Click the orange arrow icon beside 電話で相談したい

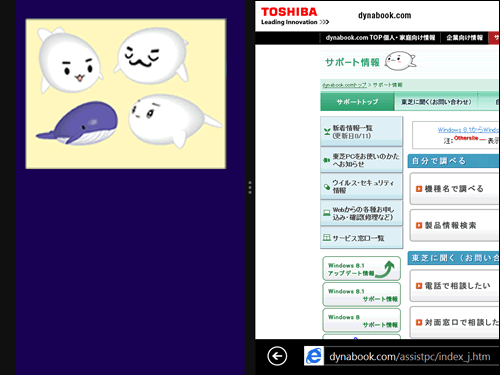point(419,286)
